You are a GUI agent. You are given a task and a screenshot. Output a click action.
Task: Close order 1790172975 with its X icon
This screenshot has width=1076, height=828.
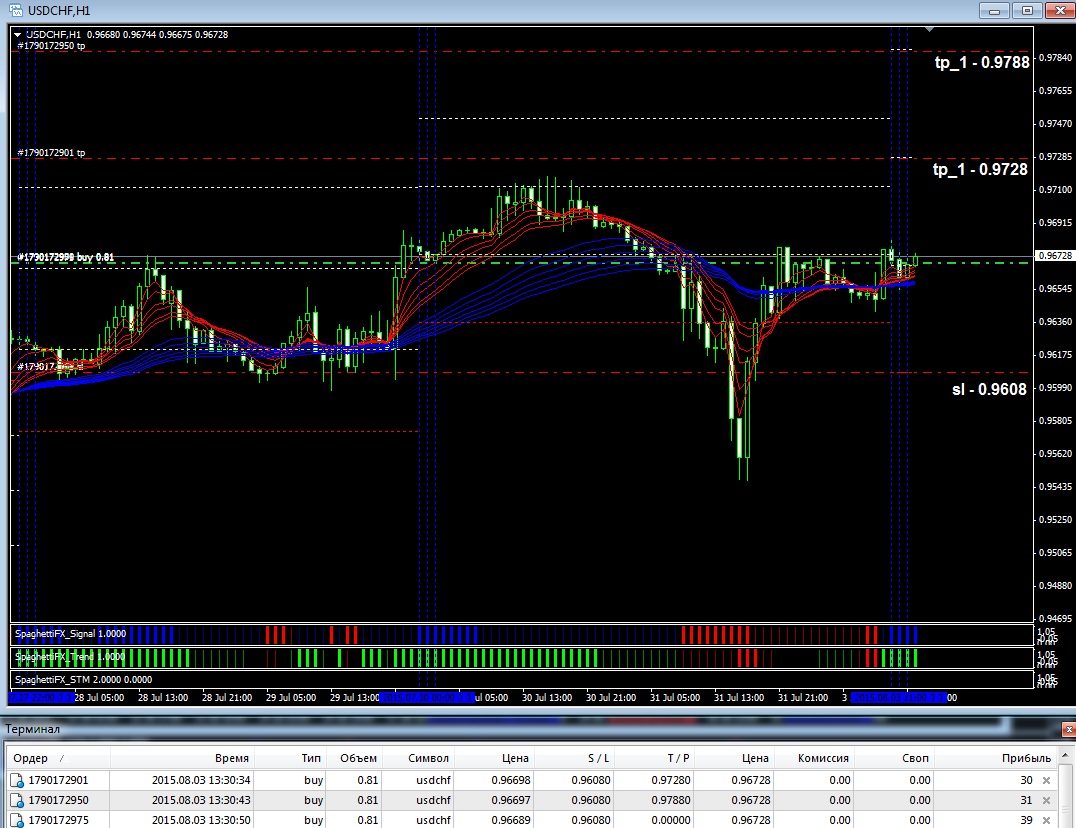click(x=1047, y=820)
